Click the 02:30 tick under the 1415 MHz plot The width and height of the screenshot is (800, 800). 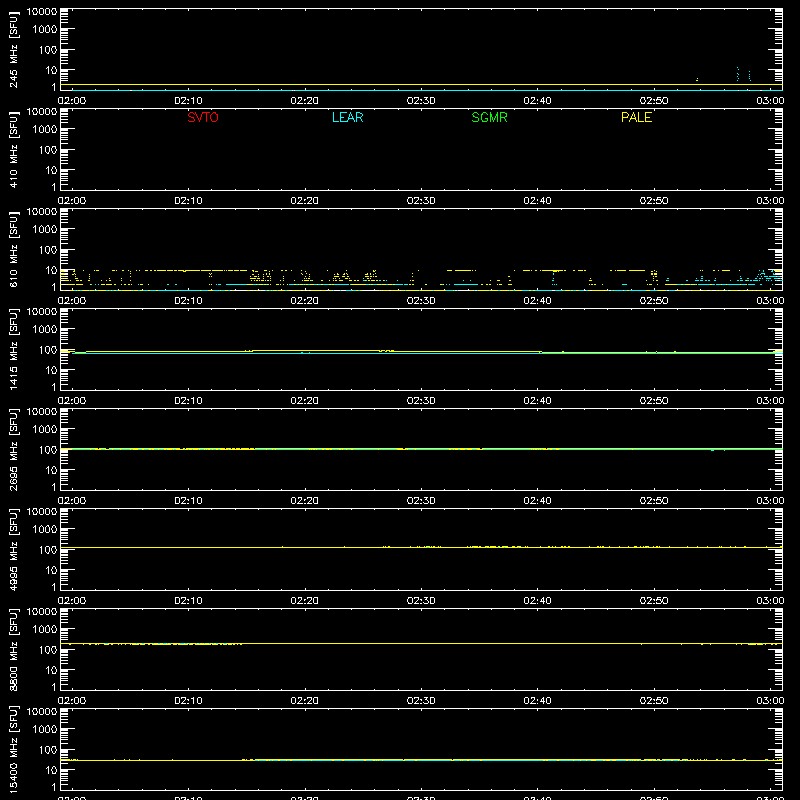(421, 401)
